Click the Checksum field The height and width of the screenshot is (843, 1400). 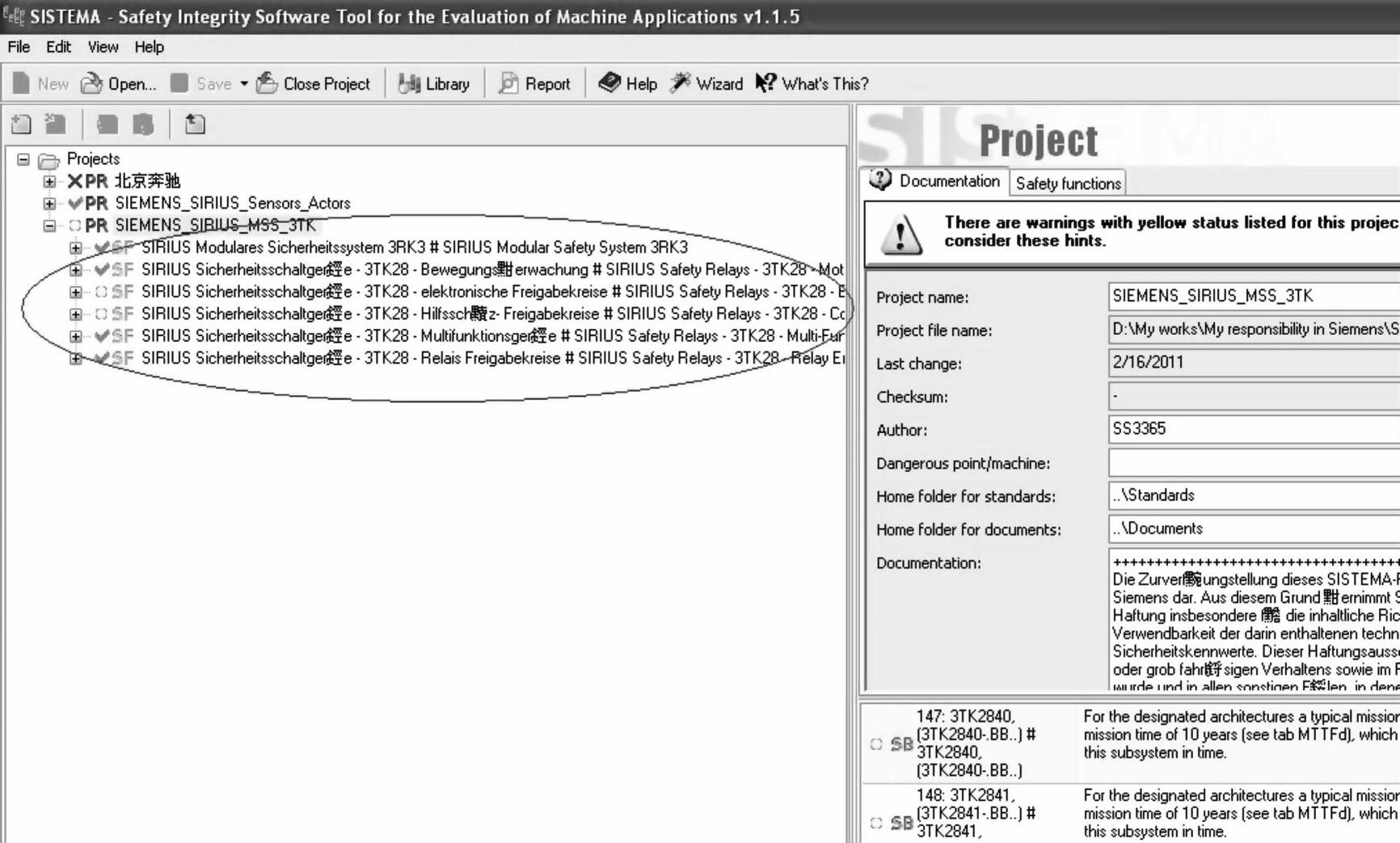[x=1254, y=396]
